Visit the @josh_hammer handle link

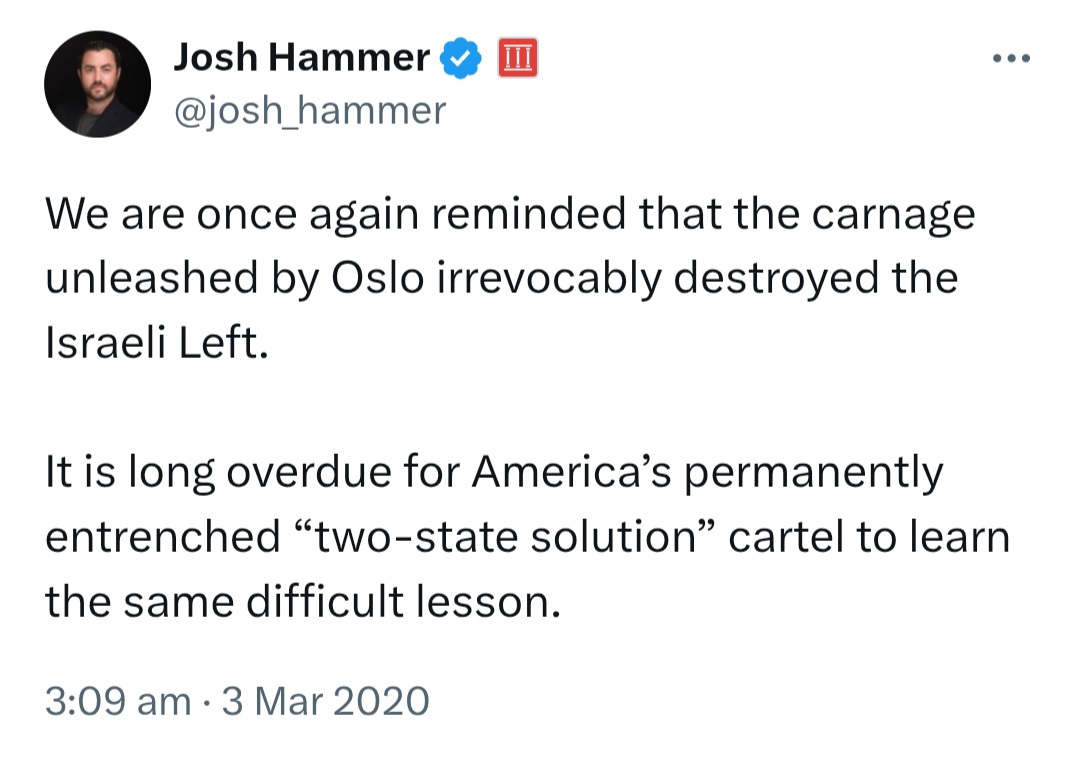point(310,111)
